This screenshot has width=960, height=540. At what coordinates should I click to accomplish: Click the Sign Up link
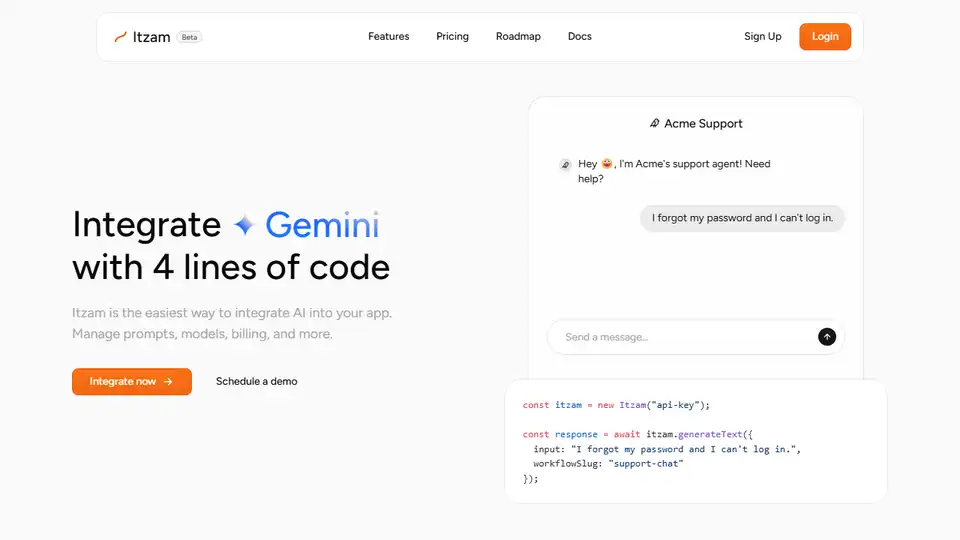[762, 37]
